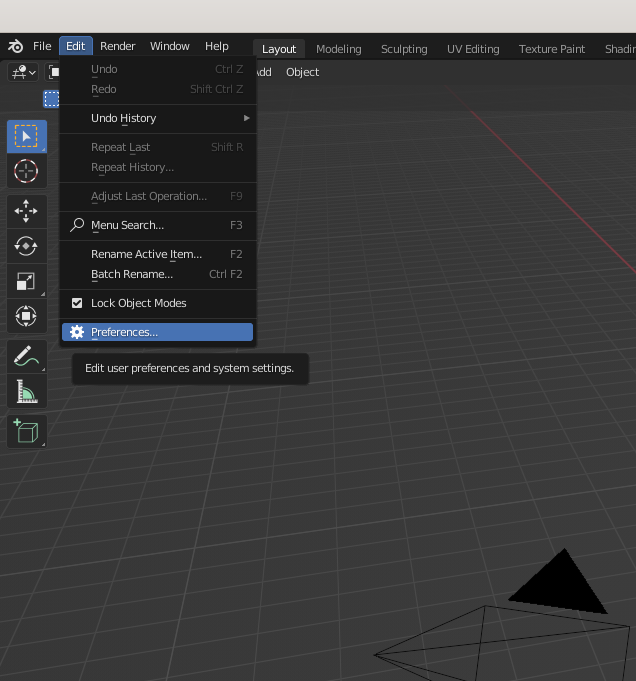The height and width of the screenshot is (681, 636).
Task: Click the camera wireframe in viewport
Action: (x=500, y=643)
